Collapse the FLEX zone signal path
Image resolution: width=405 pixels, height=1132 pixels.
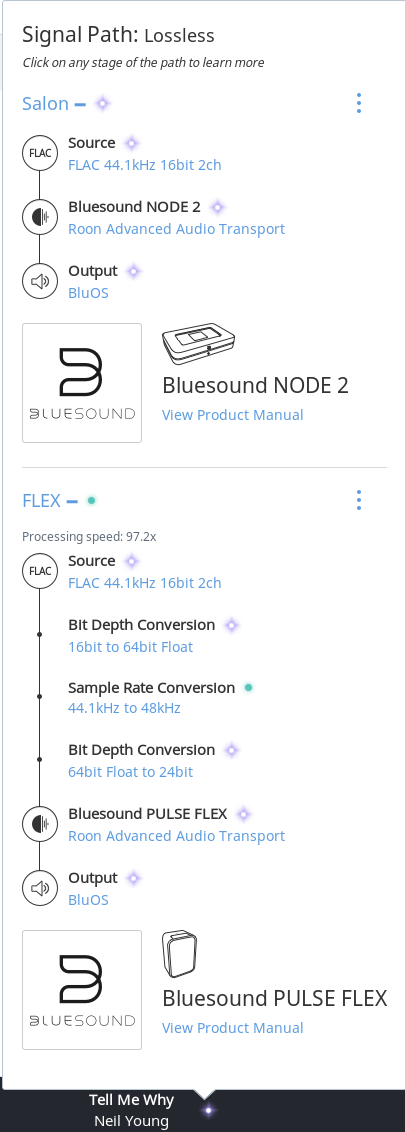[x=71, y=501]
